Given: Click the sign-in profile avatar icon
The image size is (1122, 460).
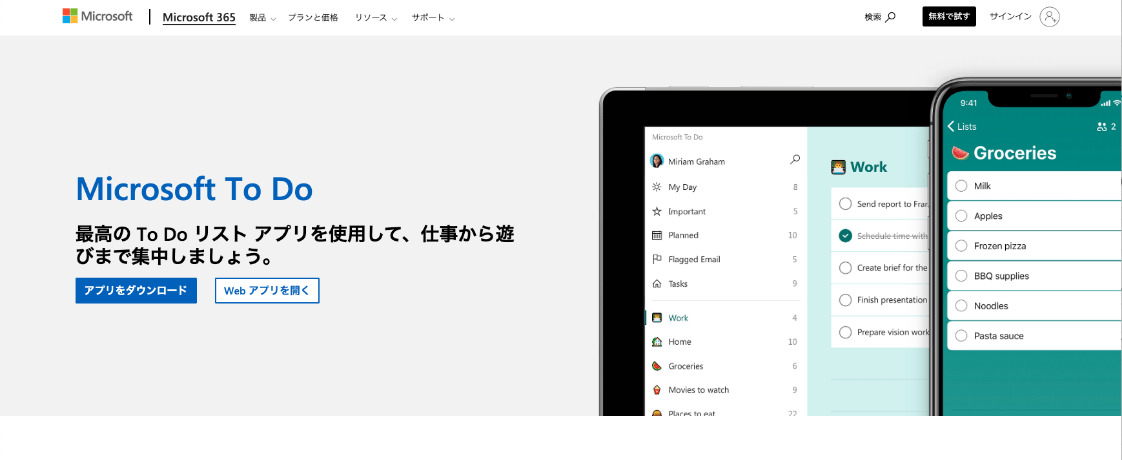Looking at the screenshot, I should point(1049,17).
